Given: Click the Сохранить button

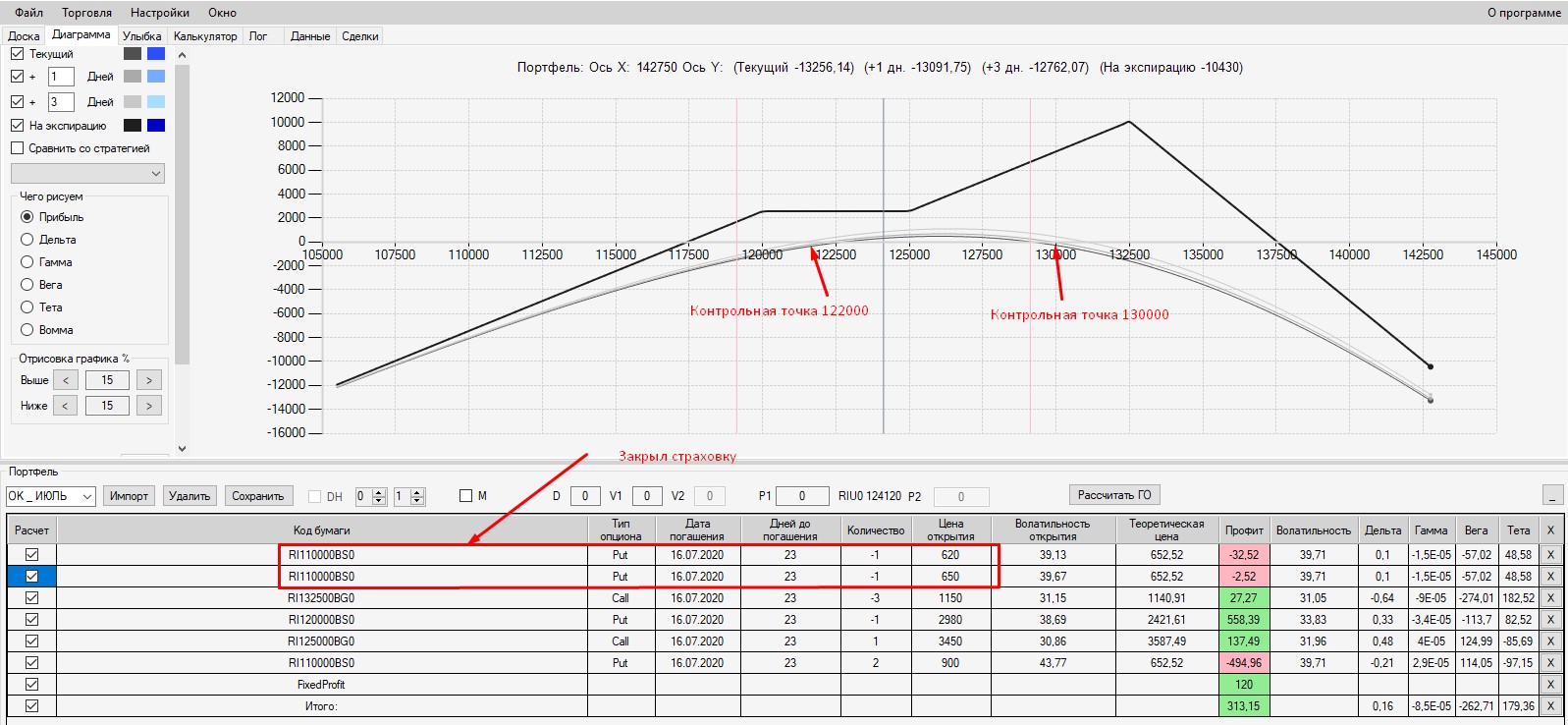Looking at the screenshot, I should [x=258, y=496].
